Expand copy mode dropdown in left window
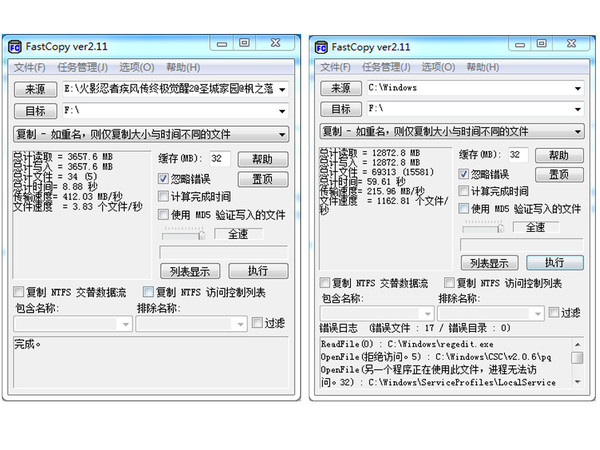The image size is (600, 450). pos(282,135)
